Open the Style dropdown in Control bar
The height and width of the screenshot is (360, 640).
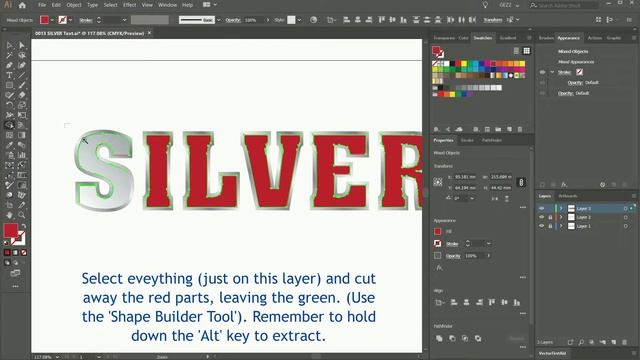tap(299, 20)
